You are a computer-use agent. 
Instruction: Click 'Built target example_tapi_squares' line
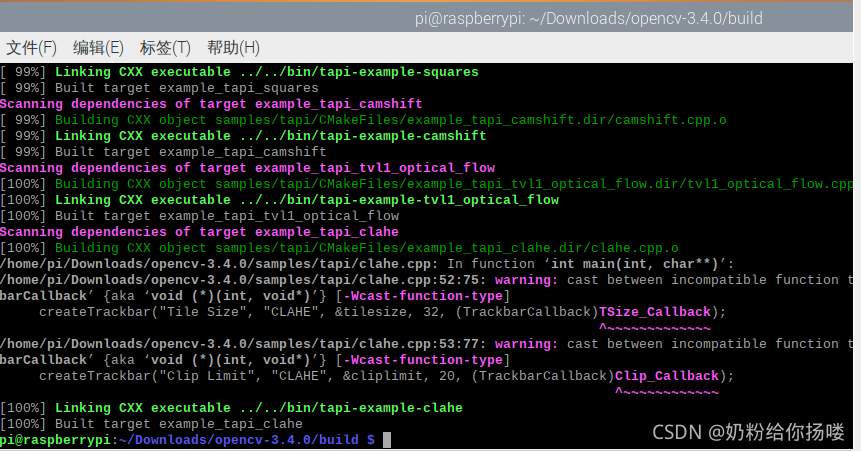pyautogui.click(x=159, y=88)
